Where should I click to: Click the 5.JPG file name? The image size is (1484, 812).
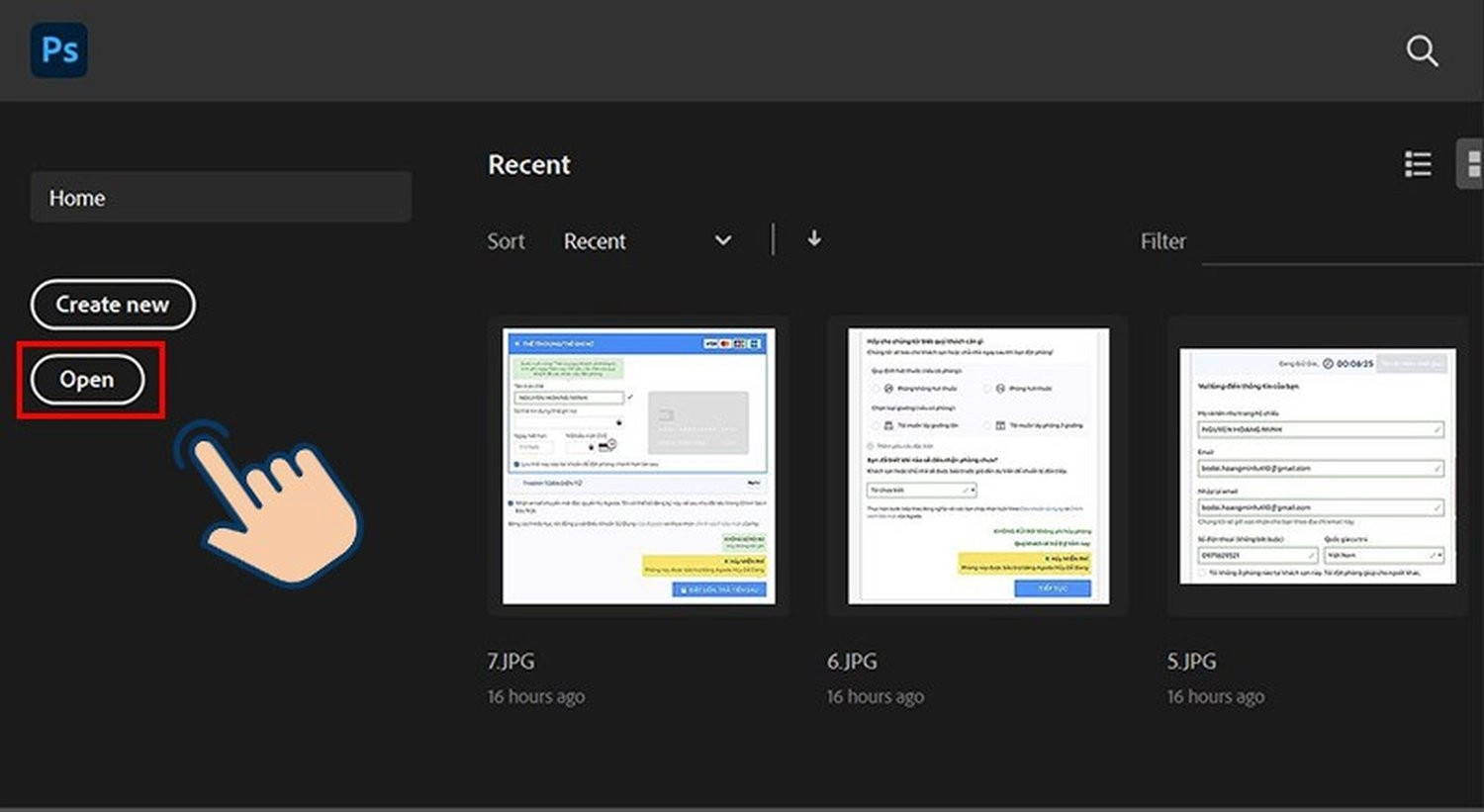click(1191, 661)
